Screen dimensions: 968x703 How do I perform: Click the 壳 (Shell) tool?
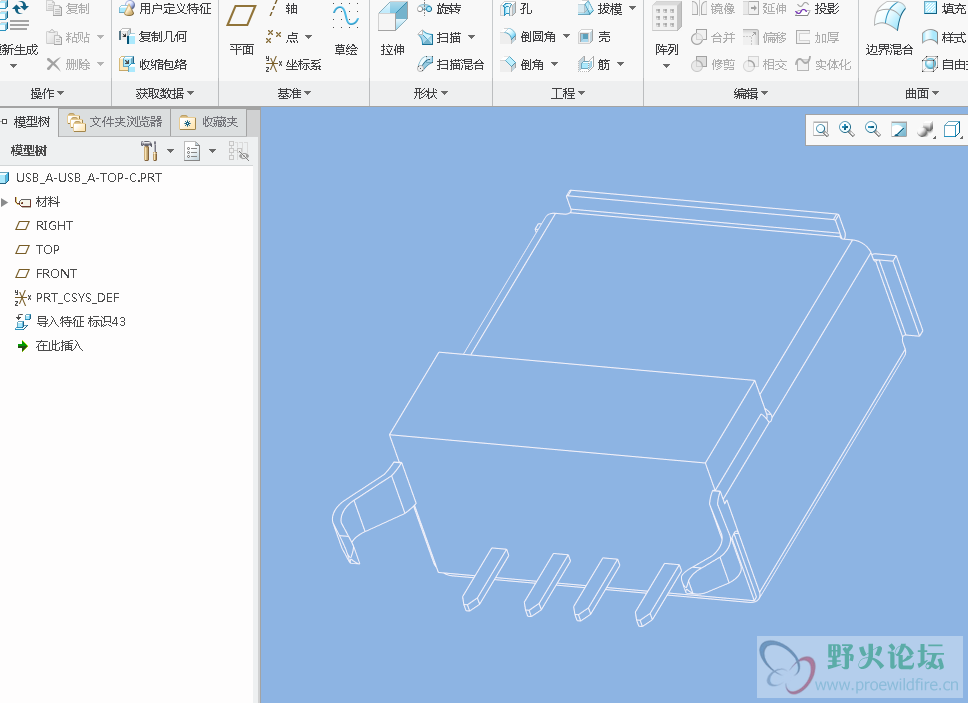(x=595, y=37)
